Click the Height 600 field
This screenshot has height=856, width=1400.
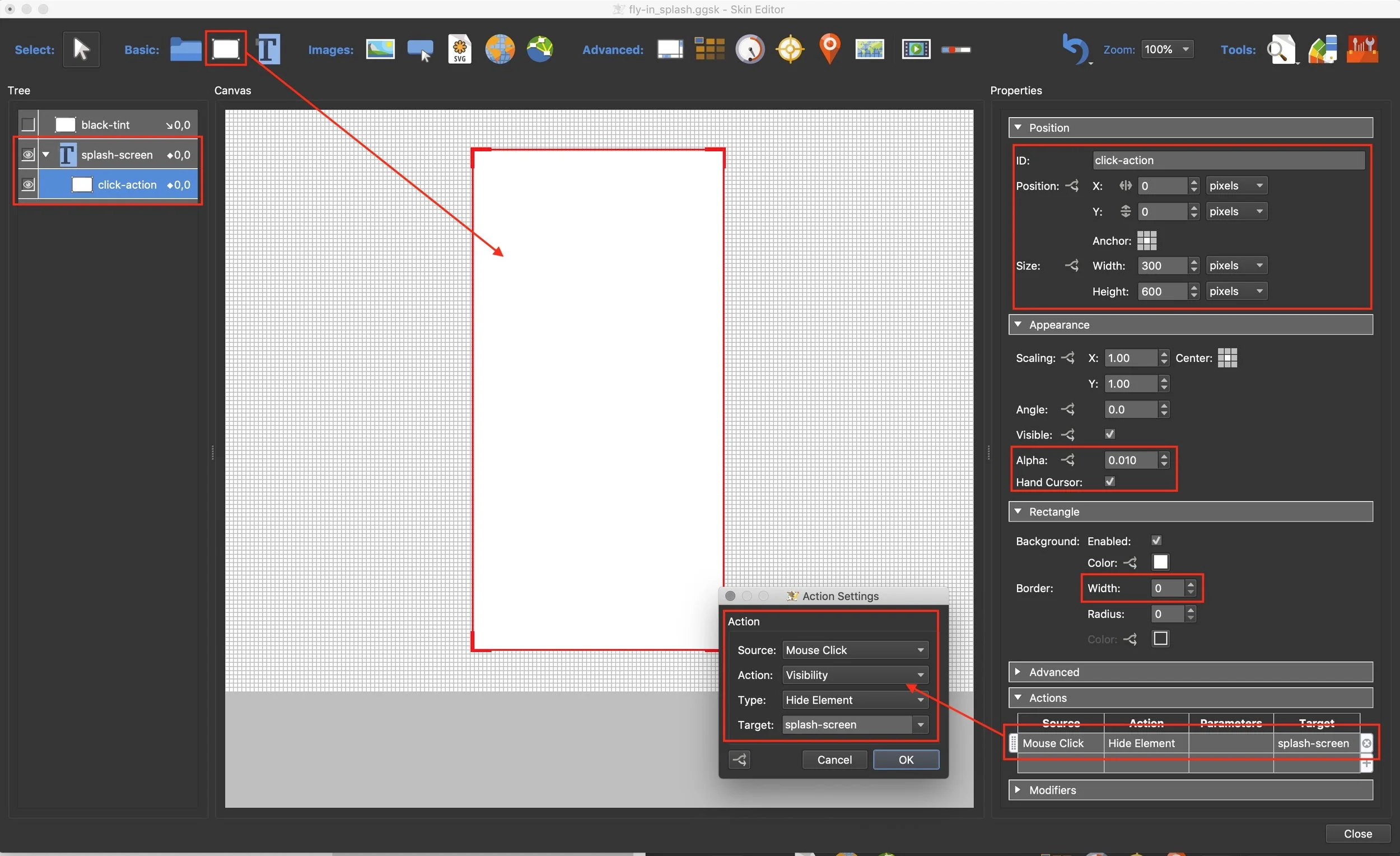click(1163, 291)
